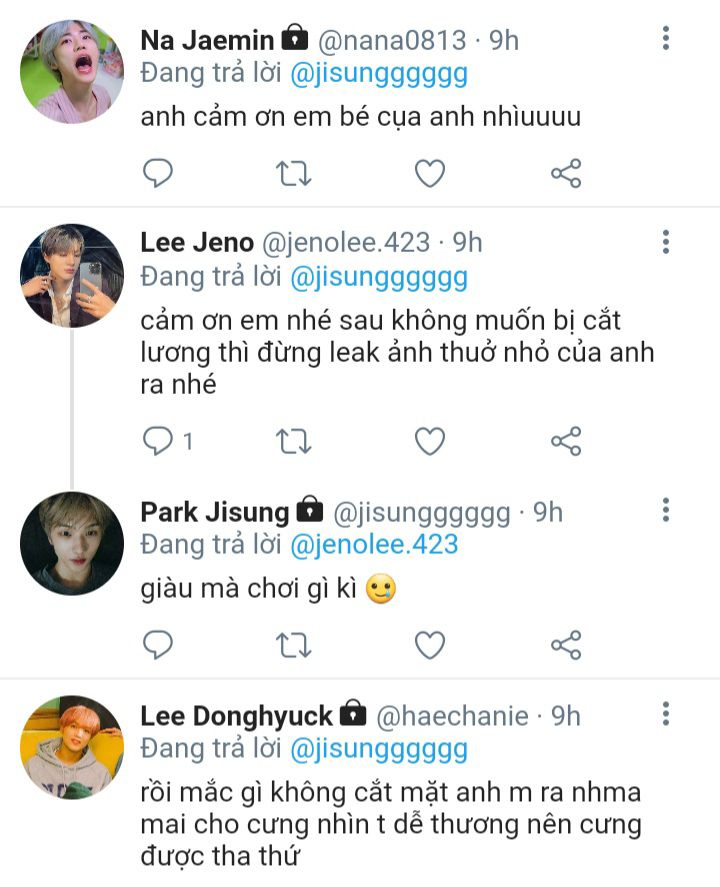
Task: Open Na Jaemin's profile picture
Action: [72, 72]
